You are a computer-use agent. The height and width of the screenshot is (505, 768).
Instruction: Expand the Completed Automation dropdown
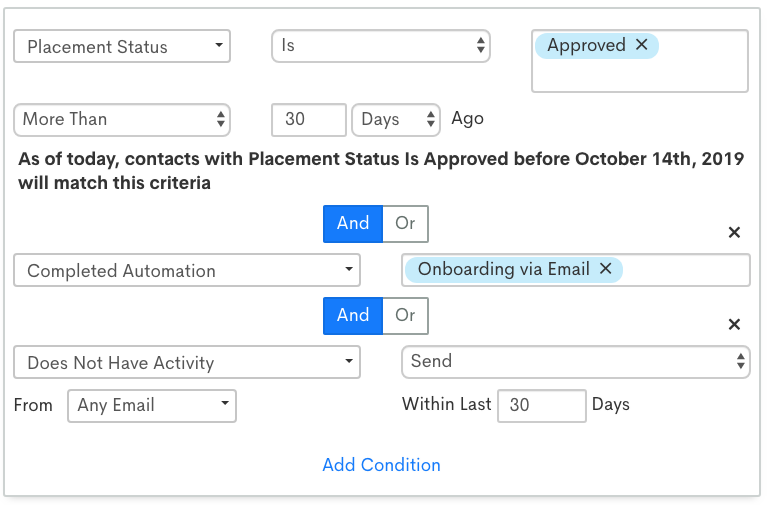[x=187, y=270]
